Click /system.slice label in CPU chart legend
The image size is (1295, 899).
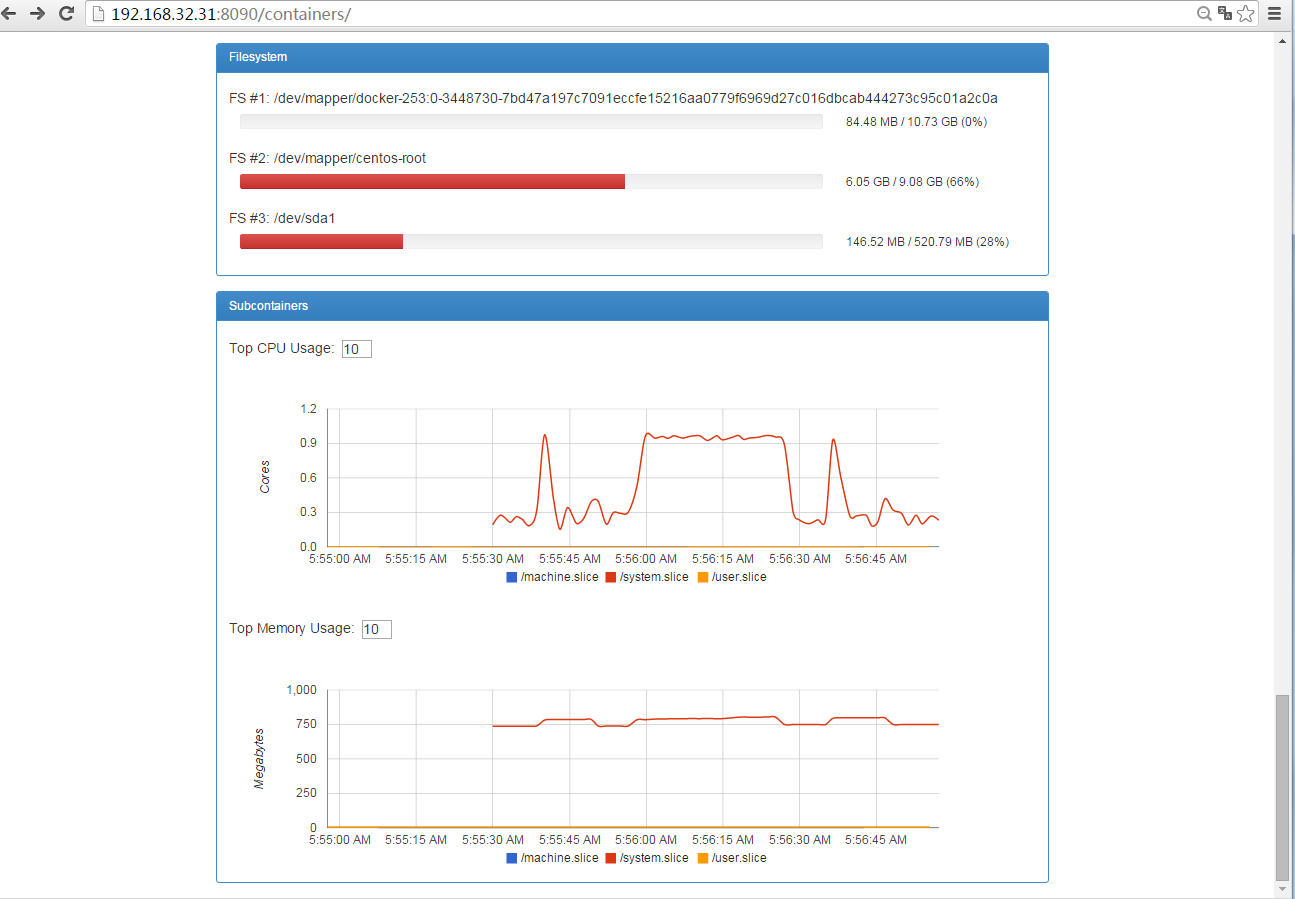654,577
